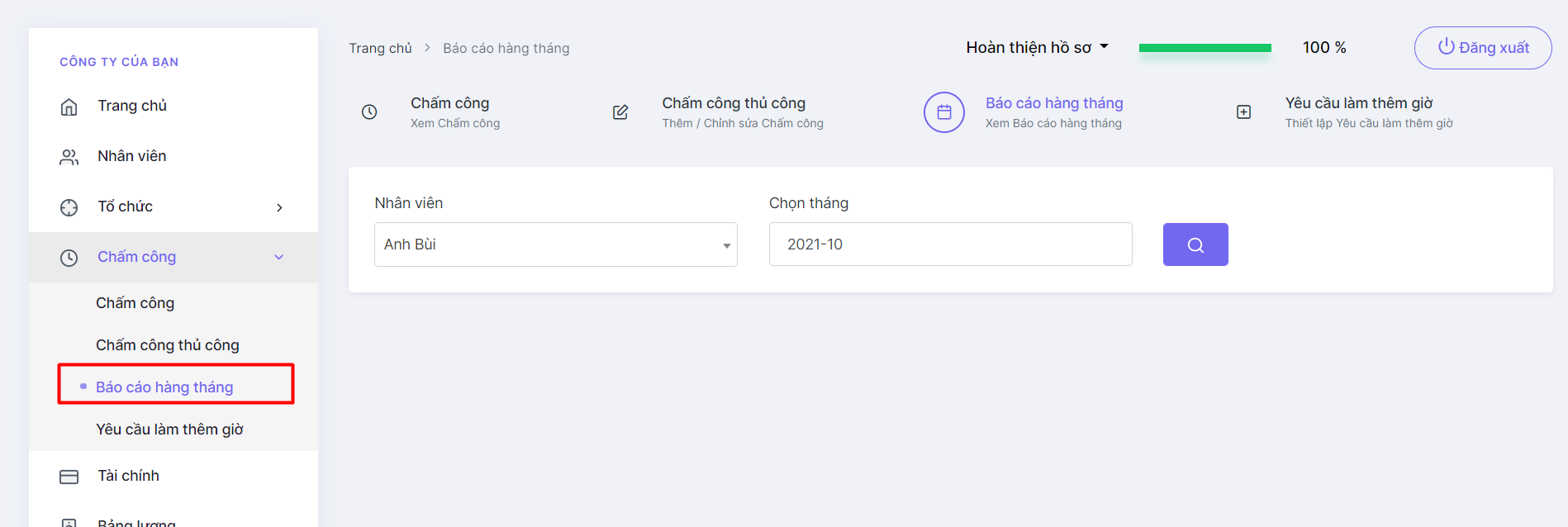Viewport: 1568px width, 527px height.
Task: Open the Nhân viên dropdown showing Anh Bùi
Action: pyautogui.click(x=556, y=245)
